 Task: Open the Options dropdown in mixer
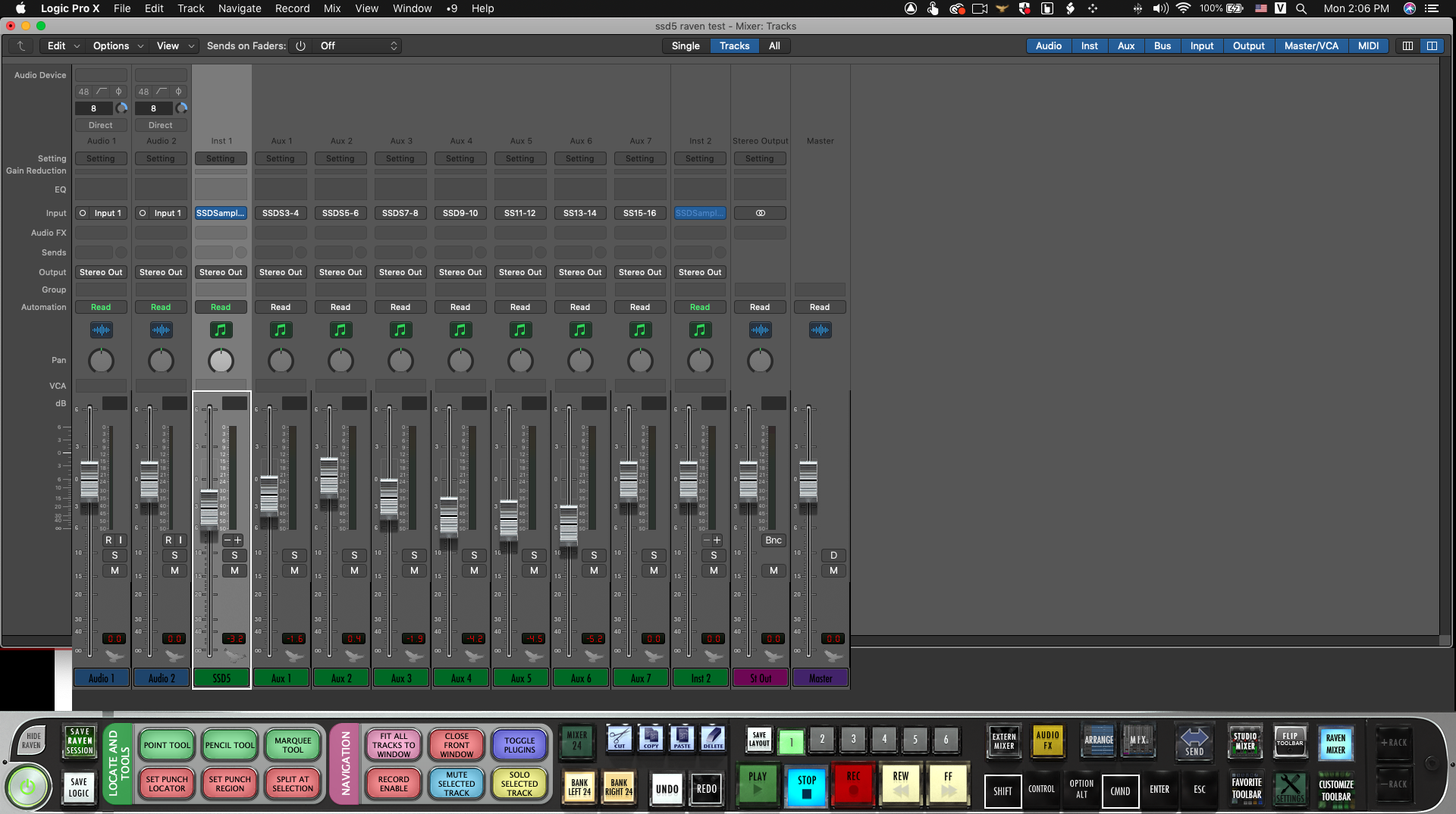tap(118, 45)
